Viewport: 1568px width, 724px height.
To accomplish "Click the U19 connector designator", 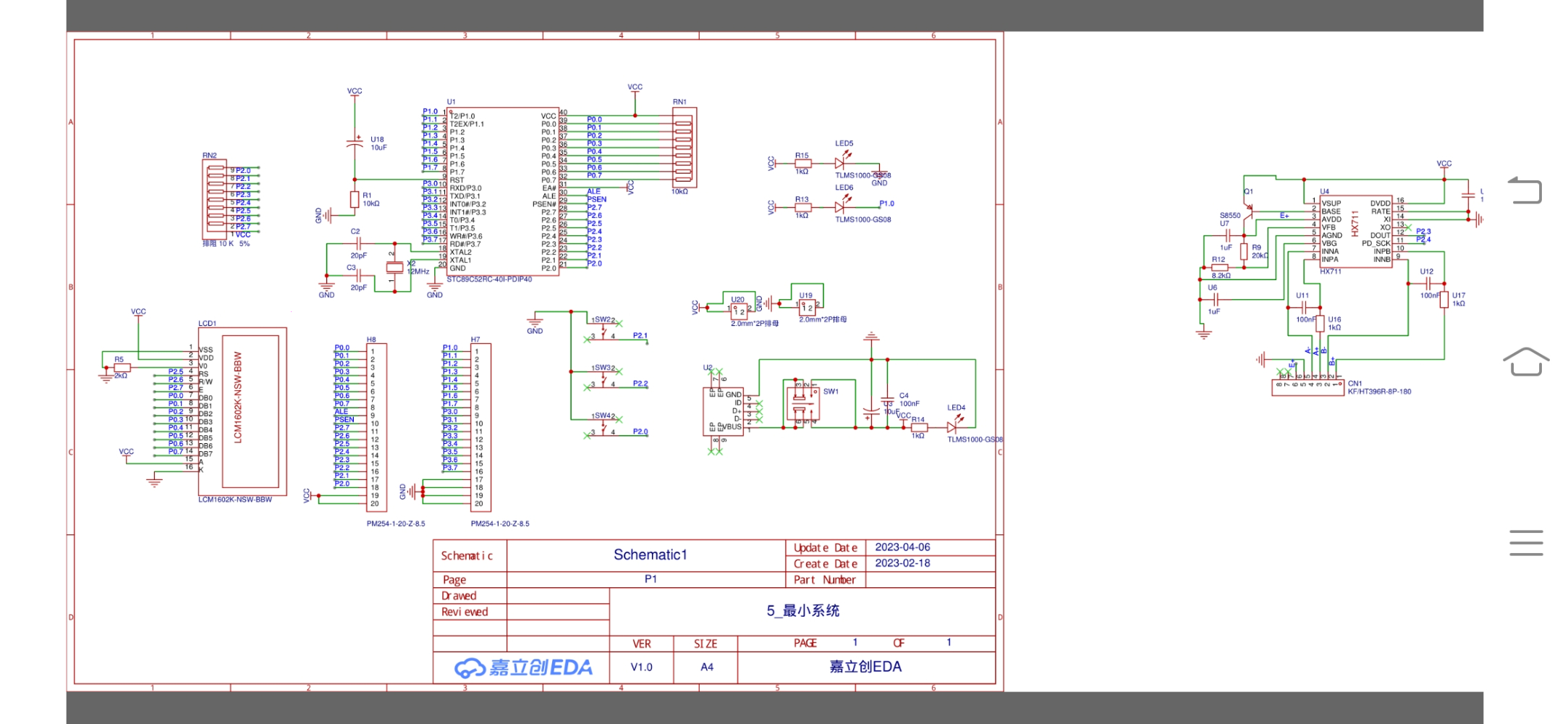I will 805,295.
